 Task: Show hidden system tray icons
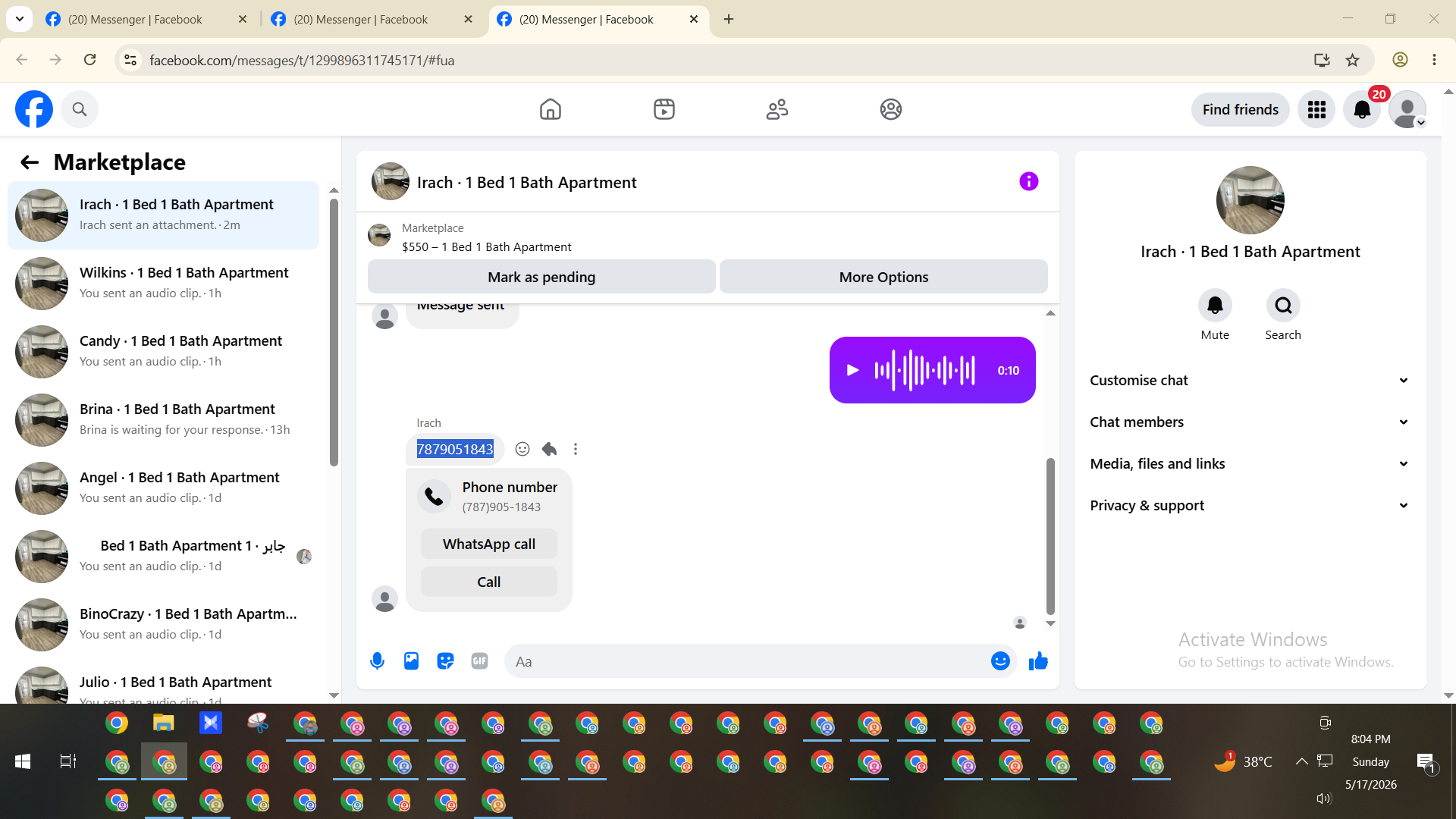[x=1301, y=761]
